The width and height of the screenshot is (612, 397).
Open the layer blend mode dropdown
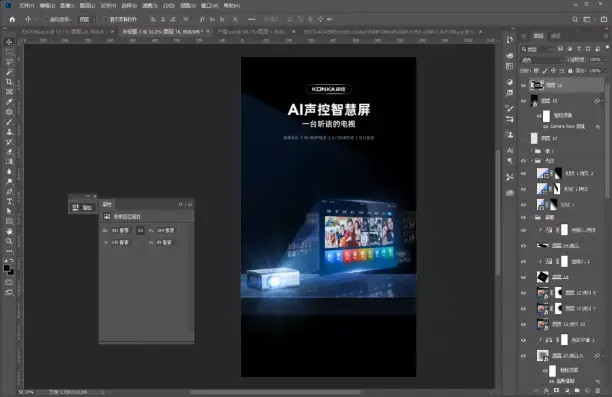pyautogui.click(x=542, y=60)
